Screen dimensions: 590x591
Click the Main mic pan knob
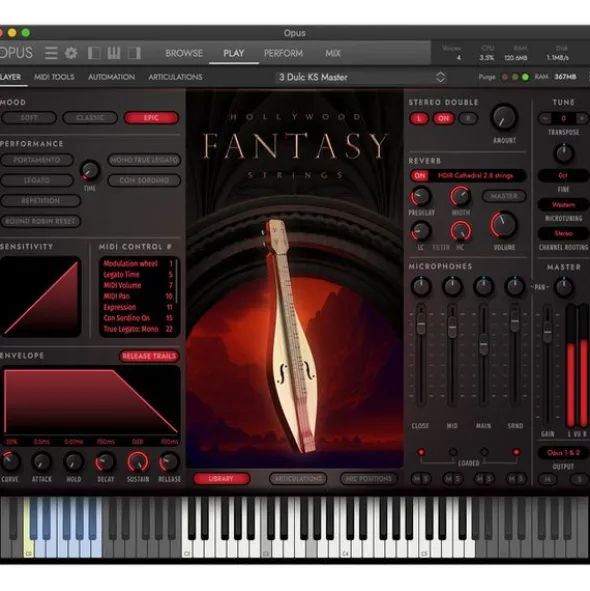[x=483, y=286]
